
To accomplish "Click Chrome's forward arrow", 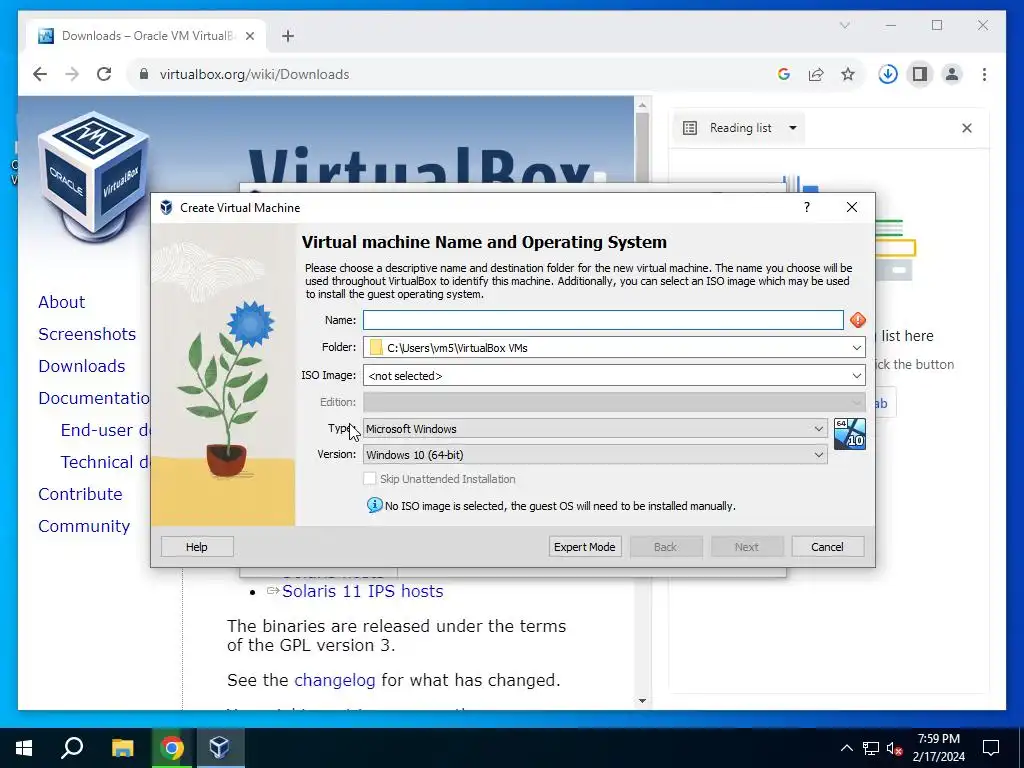I will point(72,74).
